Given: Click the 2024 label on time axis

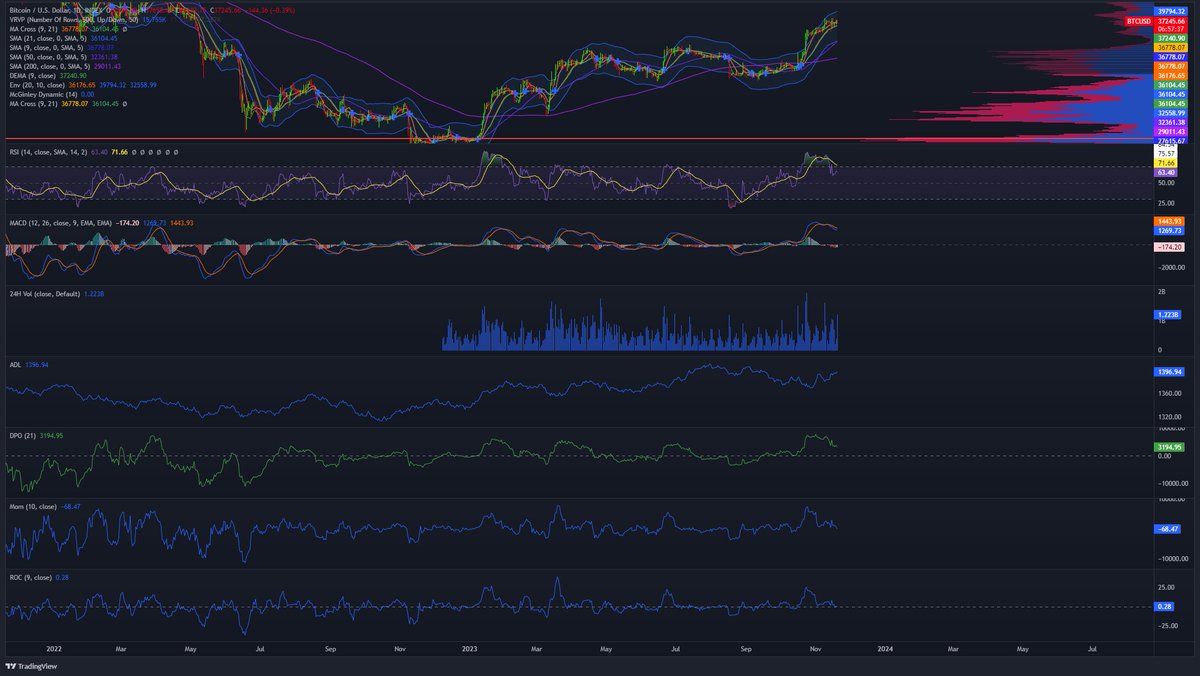Looking at the screenshot, I should 885,648.
